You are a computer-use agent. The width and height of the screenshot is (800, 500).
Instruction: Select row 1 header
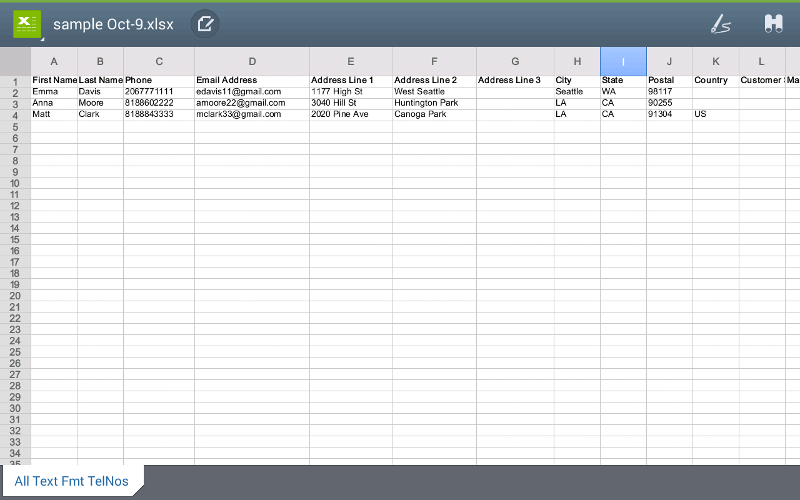coord(15,81)
